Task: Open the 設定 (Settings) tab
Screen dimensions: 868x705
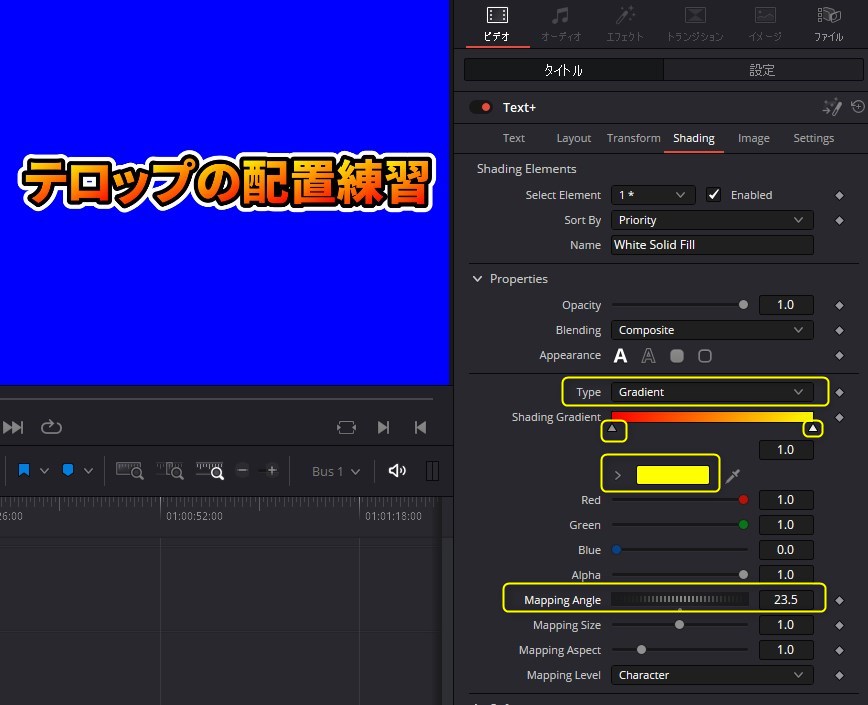Action: (762, 70)
